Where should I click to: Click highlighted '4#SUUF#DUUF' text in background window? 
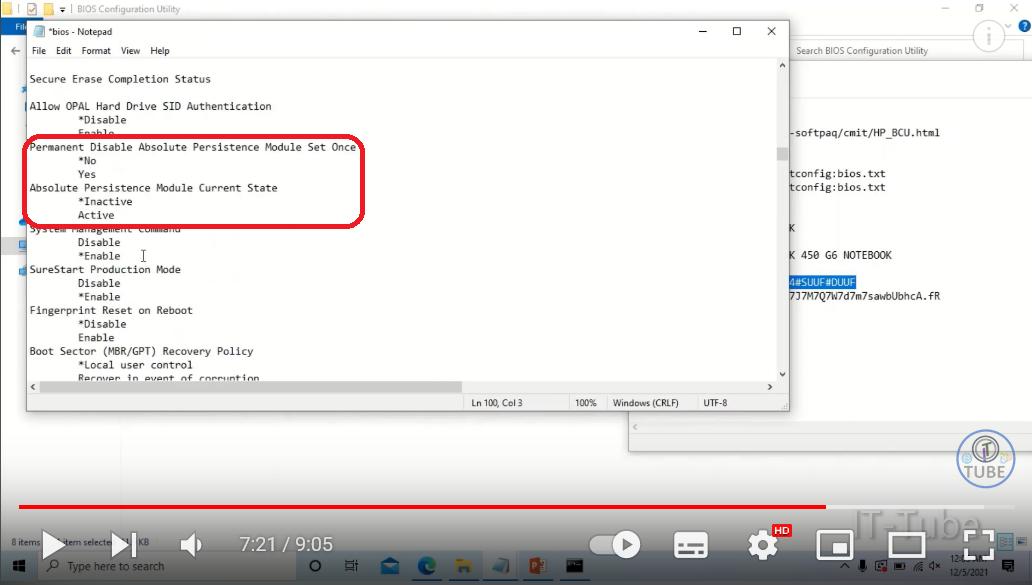point(822,282)
